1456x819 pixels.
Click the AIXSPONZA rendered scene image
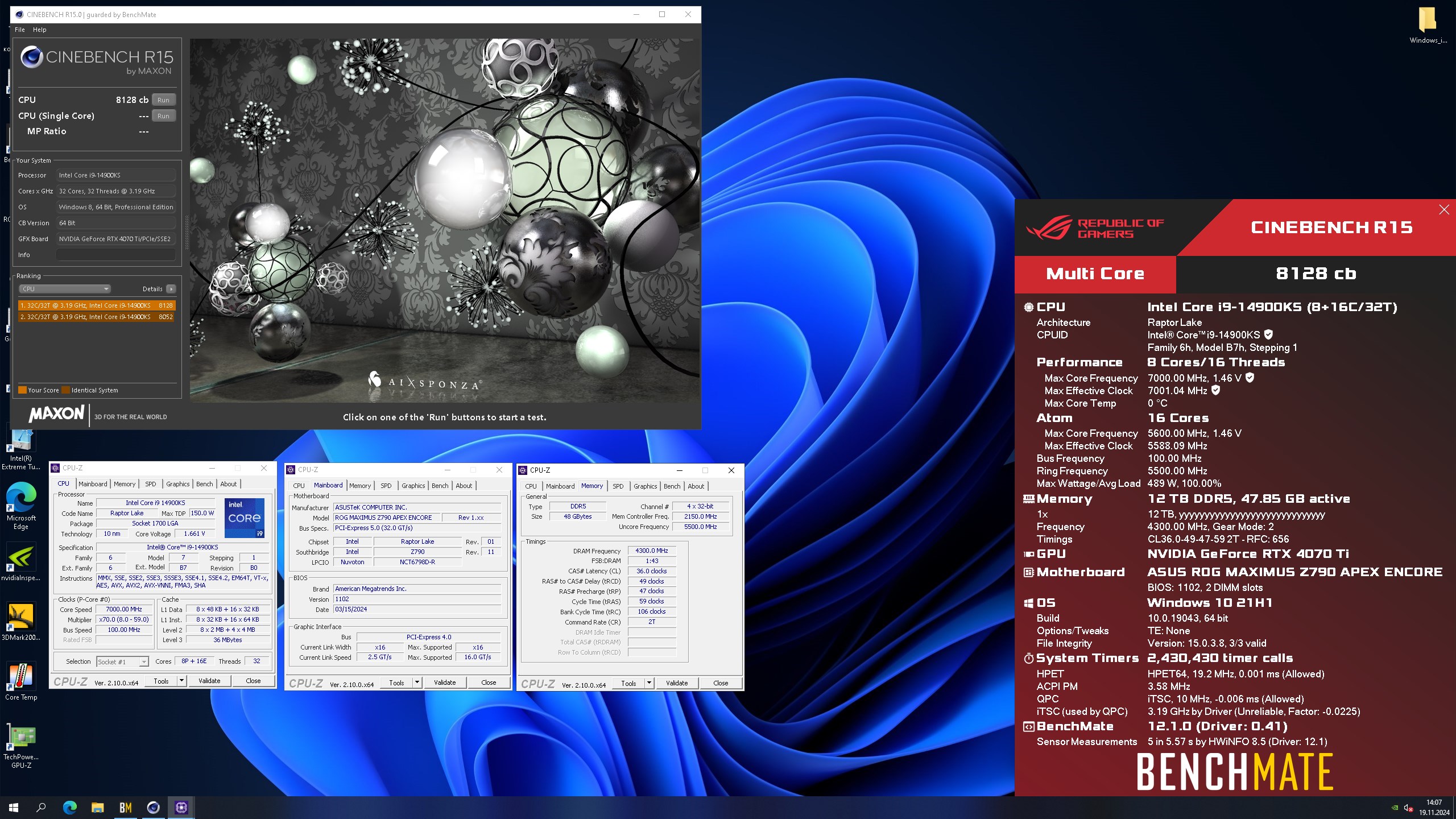(445, 221)
